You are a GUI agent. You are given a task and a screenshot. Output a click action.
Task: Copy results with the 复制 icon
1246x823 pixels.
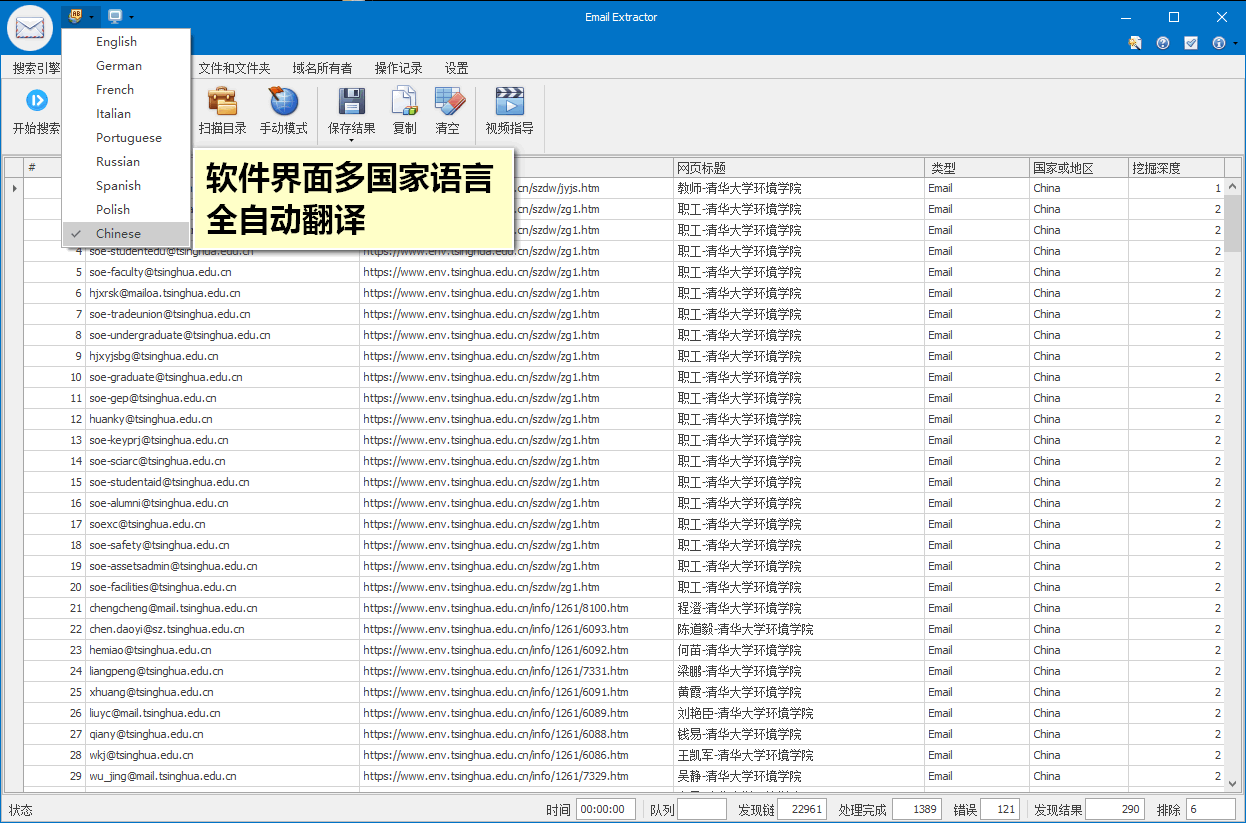[404, 100]
